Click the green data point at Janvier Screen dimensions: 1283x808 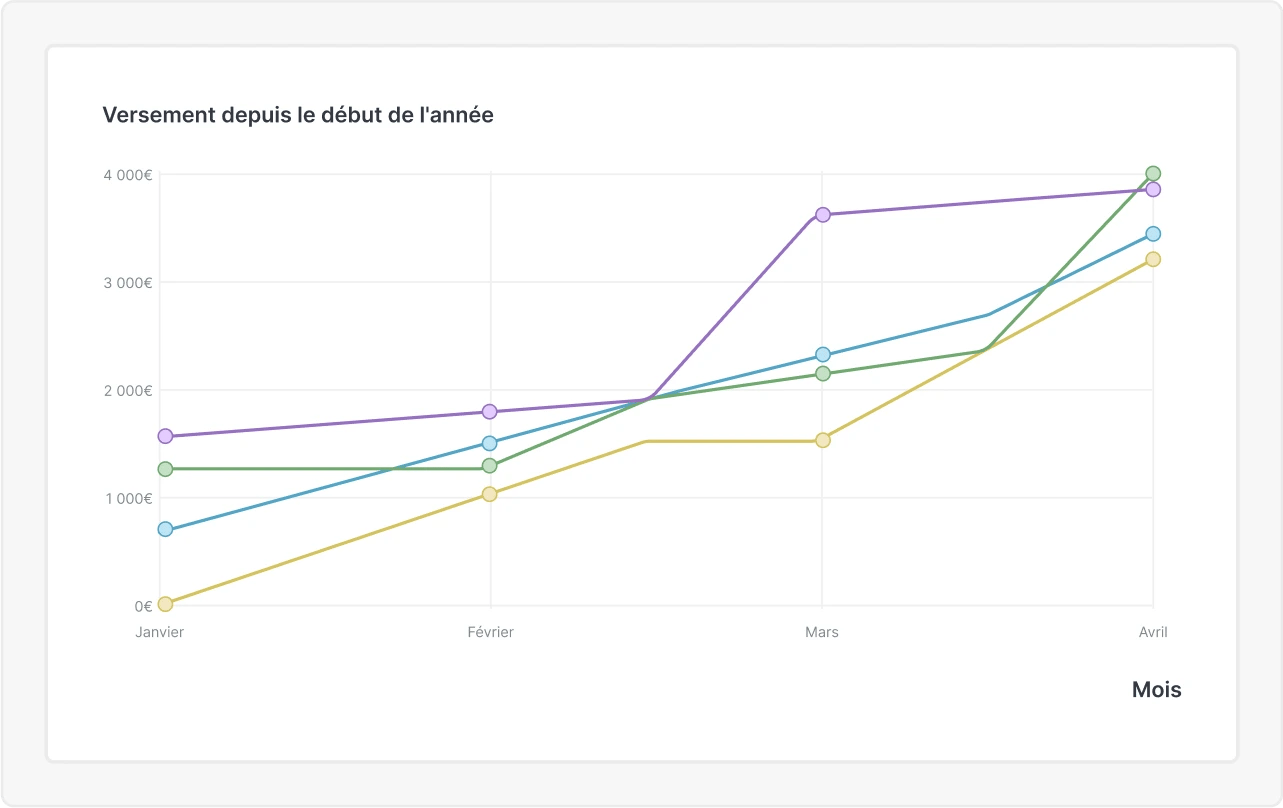coord(166,469)
